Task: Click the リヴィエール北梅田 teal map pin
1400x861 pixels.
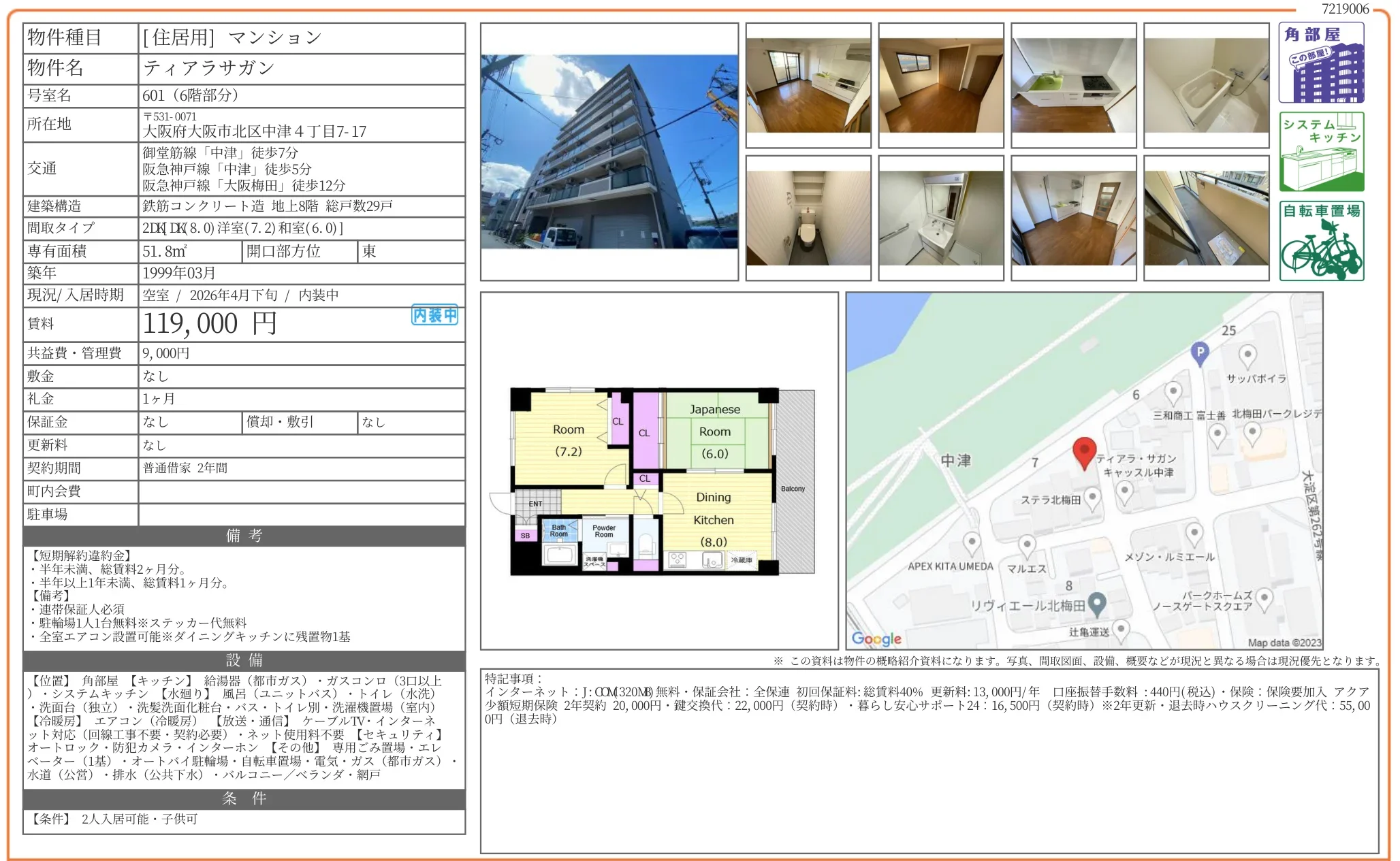Action: pyautogui.click(x=1096, y=603)
